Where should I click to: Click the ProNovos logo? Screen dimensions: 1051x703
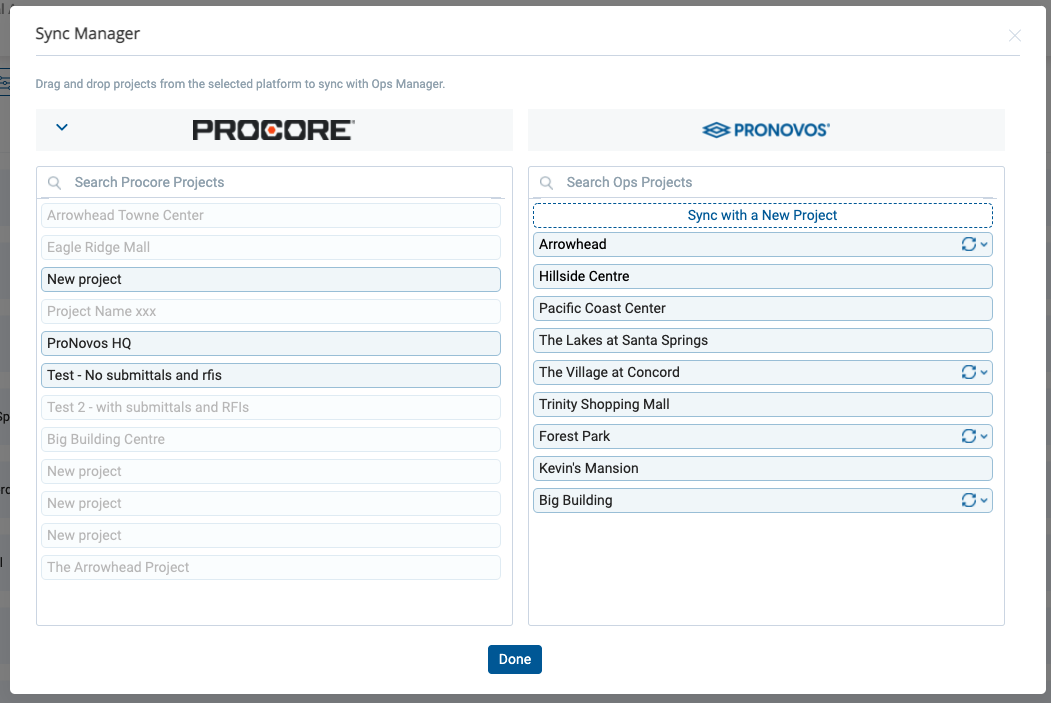click(766, 130)
